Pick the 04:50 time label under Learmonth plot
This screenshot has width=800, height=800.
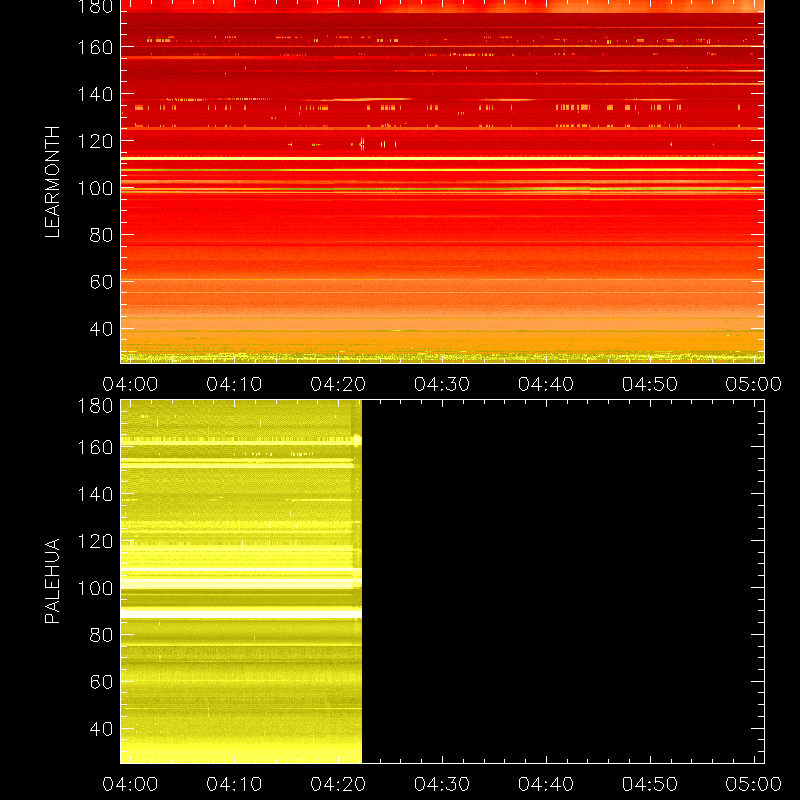(650, 384)
